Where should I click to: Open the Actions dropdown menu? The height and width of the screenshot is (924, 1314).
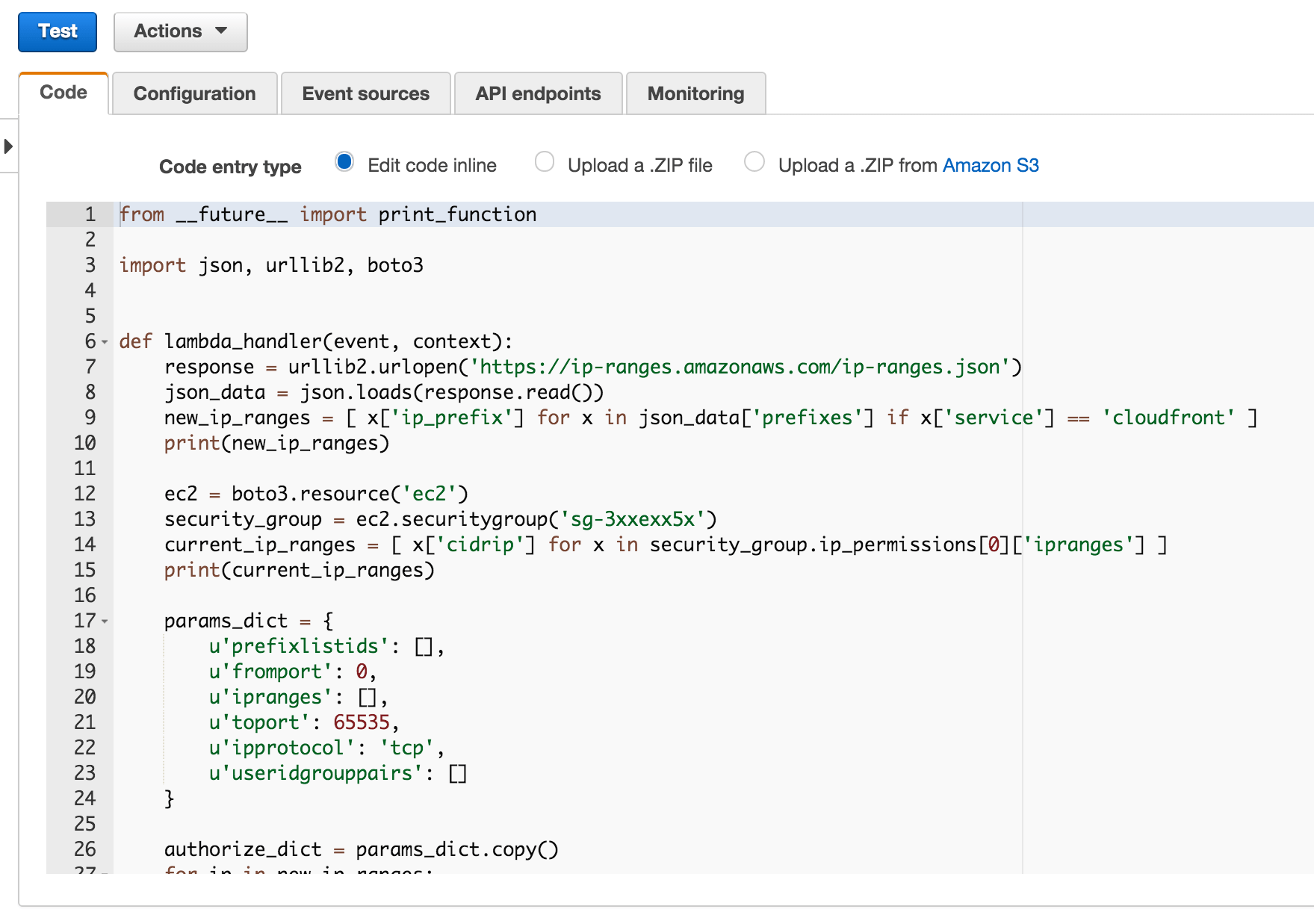pyautogui.click(x=180, y=31)
